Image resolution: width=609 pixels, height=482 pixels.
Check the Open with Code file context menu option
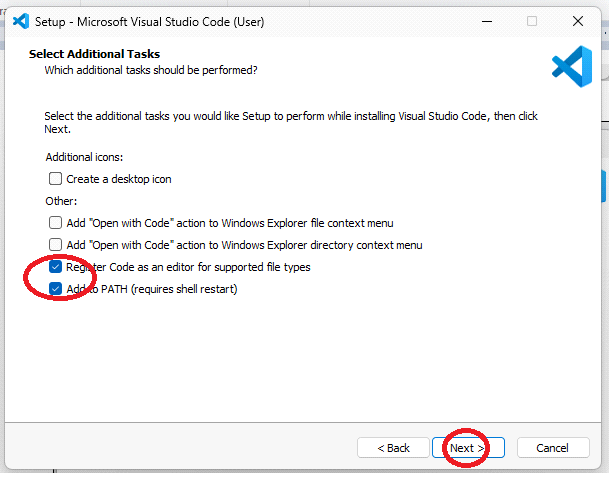56,223
